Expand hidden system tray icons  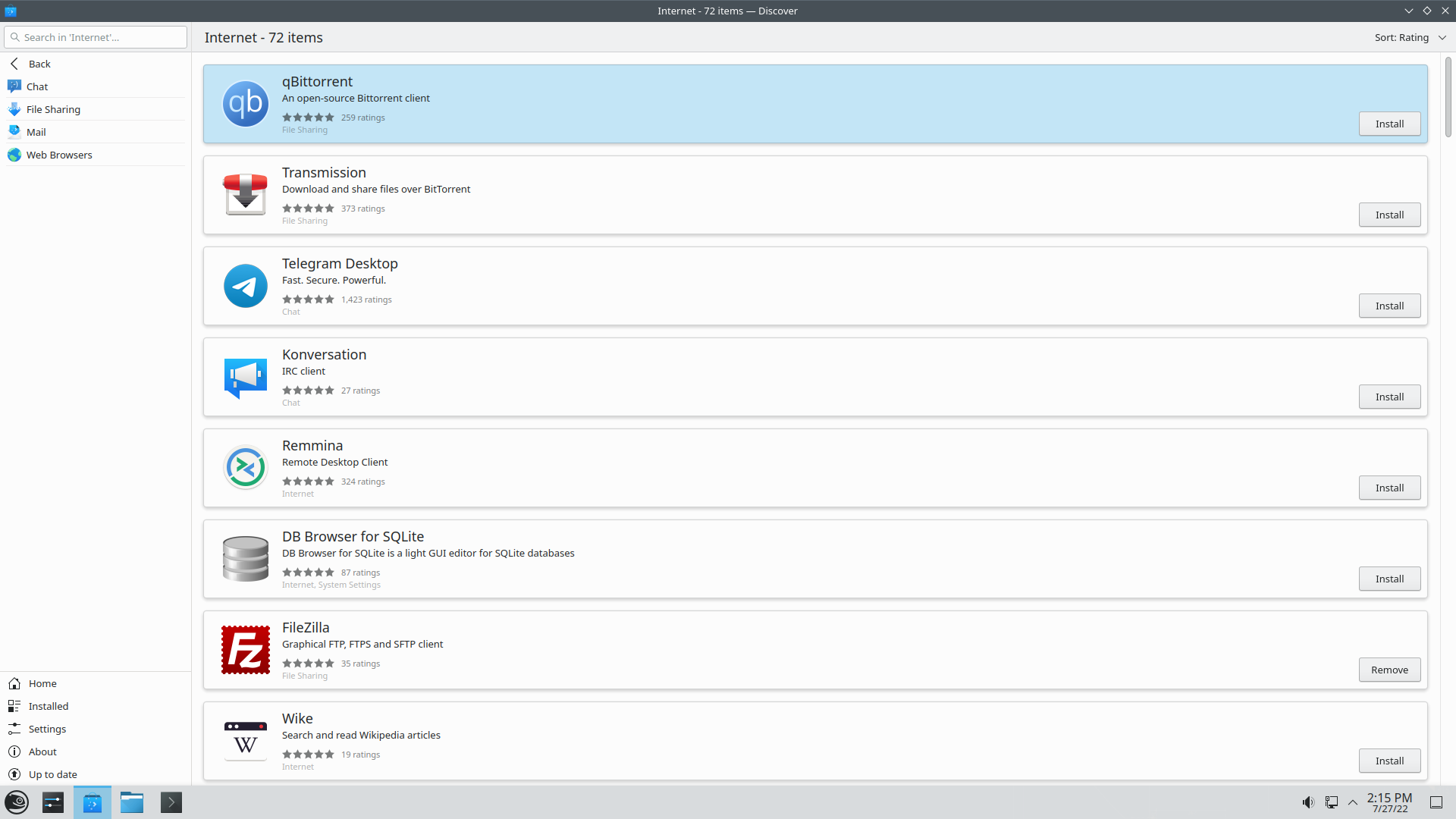(x=1353, y=802)
